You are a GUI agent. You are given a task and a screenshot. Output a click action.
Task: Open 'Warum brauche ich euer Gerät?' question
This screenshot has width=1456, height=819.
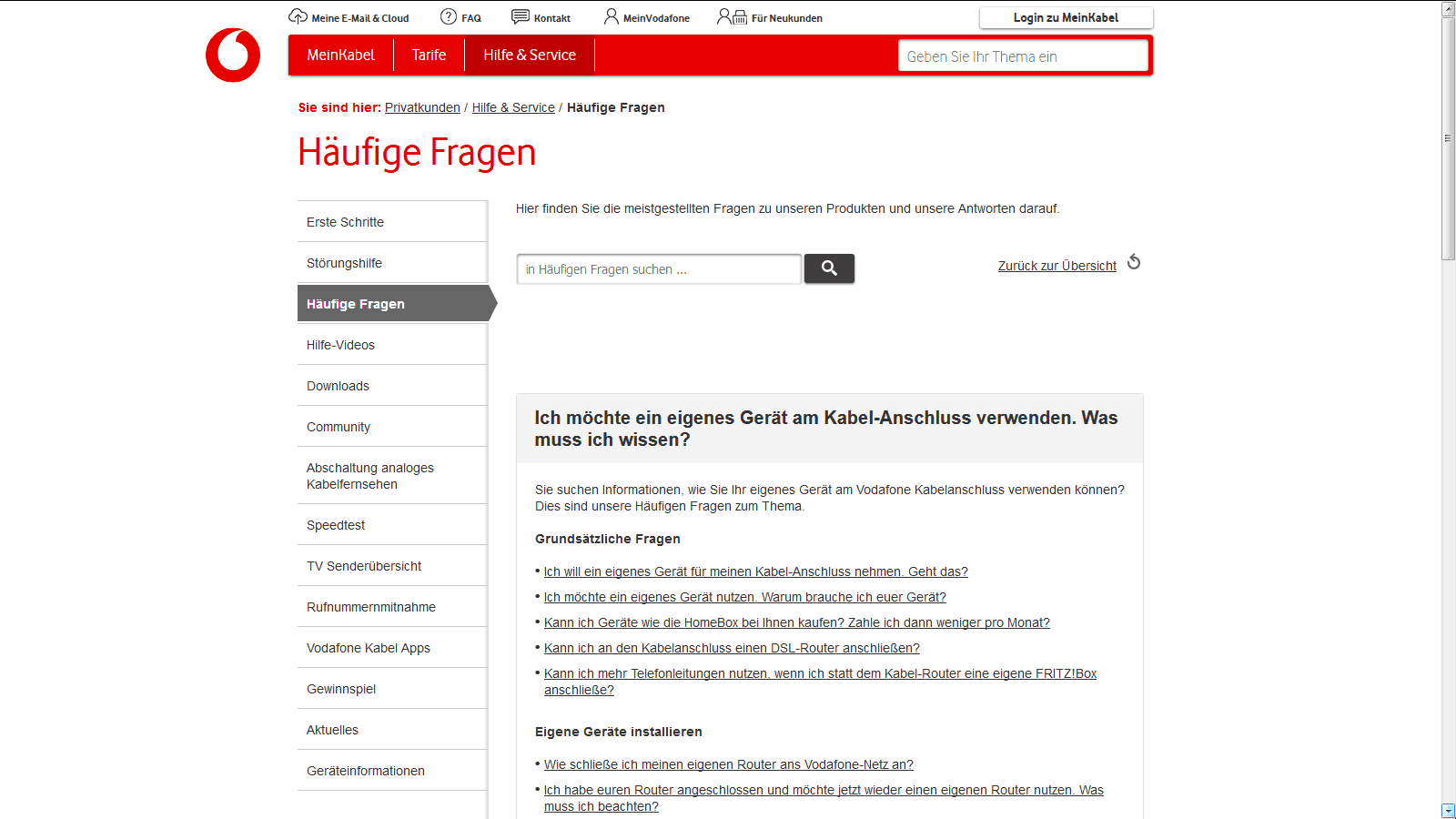[744, 597]
